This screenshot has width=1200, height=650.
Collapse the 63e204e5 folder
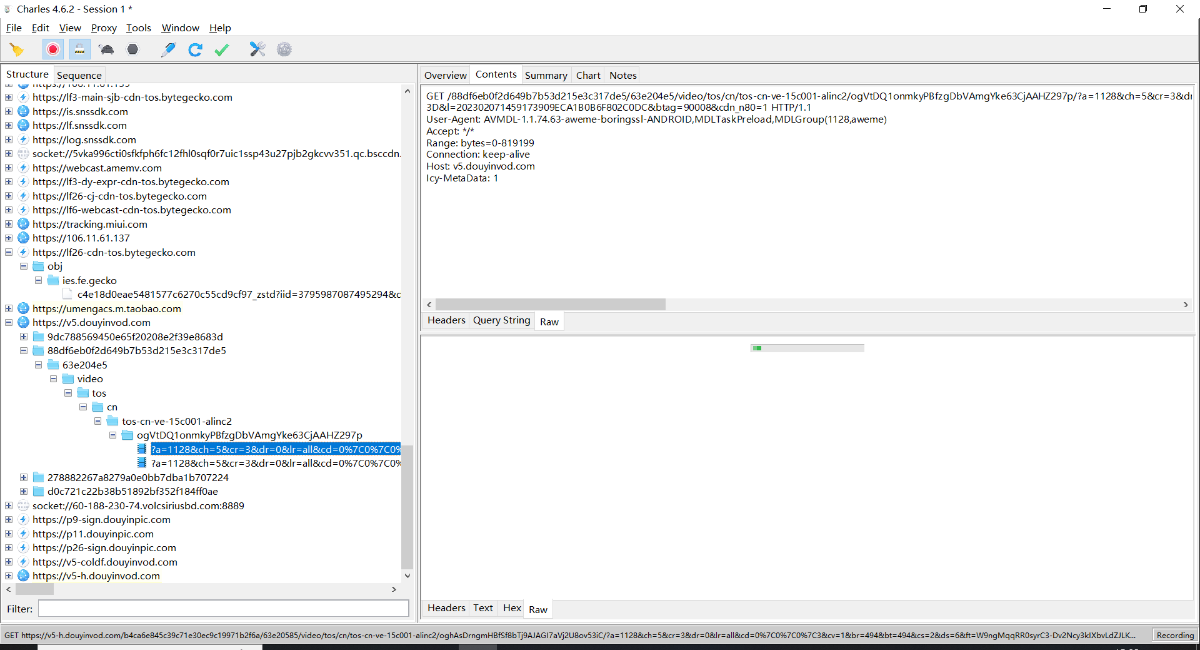coord(39,365)
